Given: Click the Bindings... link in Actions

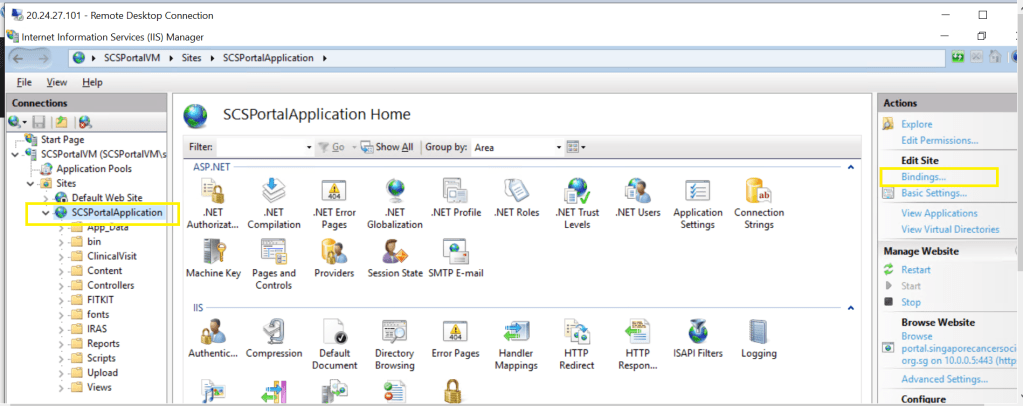Looking at the screenshot, I should click(923, 177).
